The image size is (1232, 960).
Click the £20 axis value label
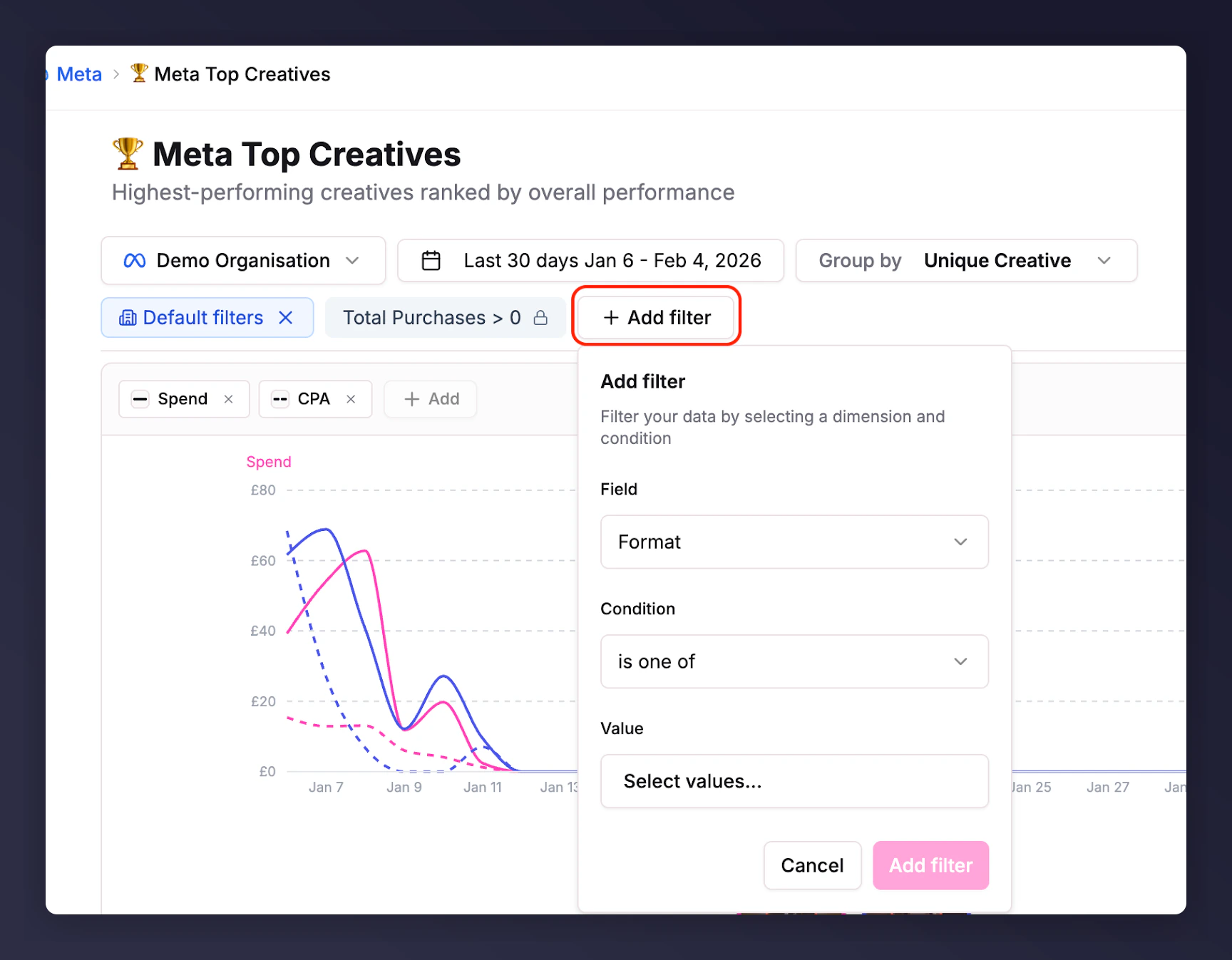(x=263, y=701)
